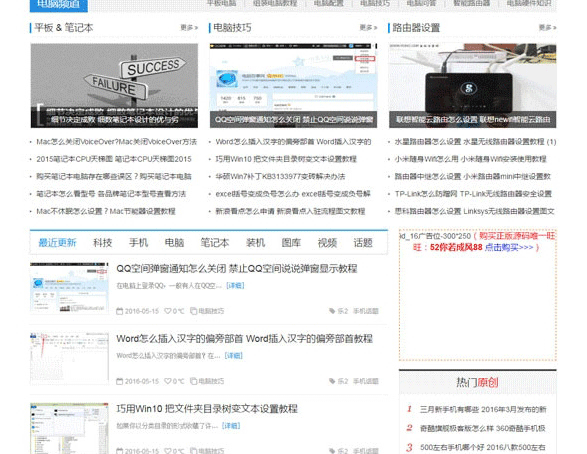Click caption 联想智能云路由怎么设置 on router image
The width and height of the screenshot is (587, 454).
point(473,120)
